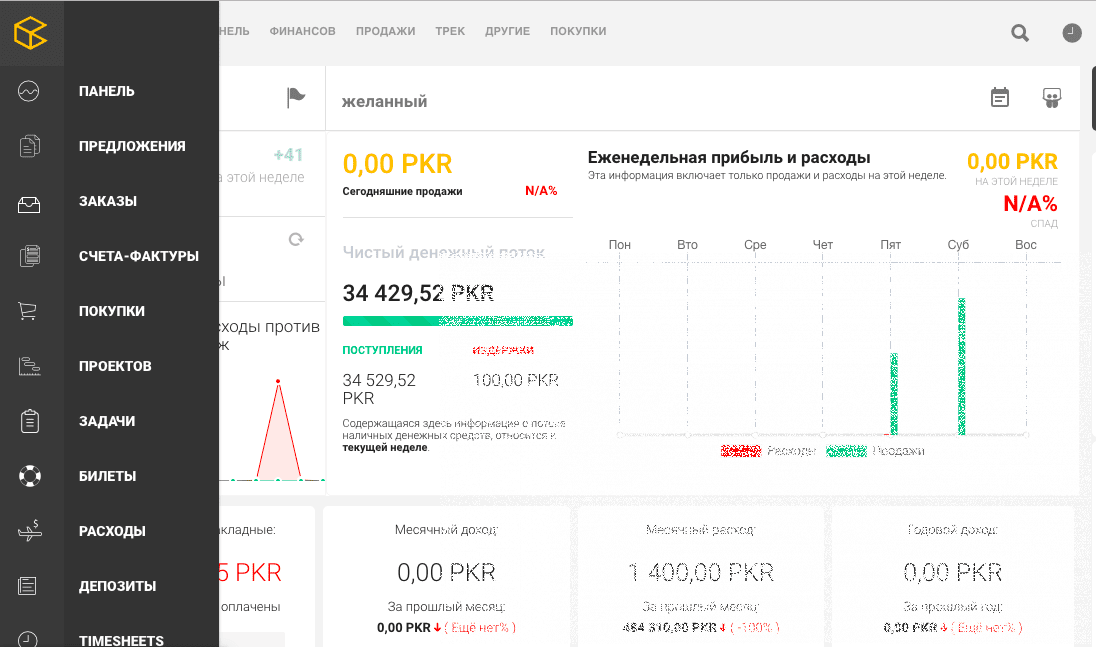The height and width of the screenshot is (647, 1096).
Task: Click the yellow cube logo icon
Action: point(31,32)
